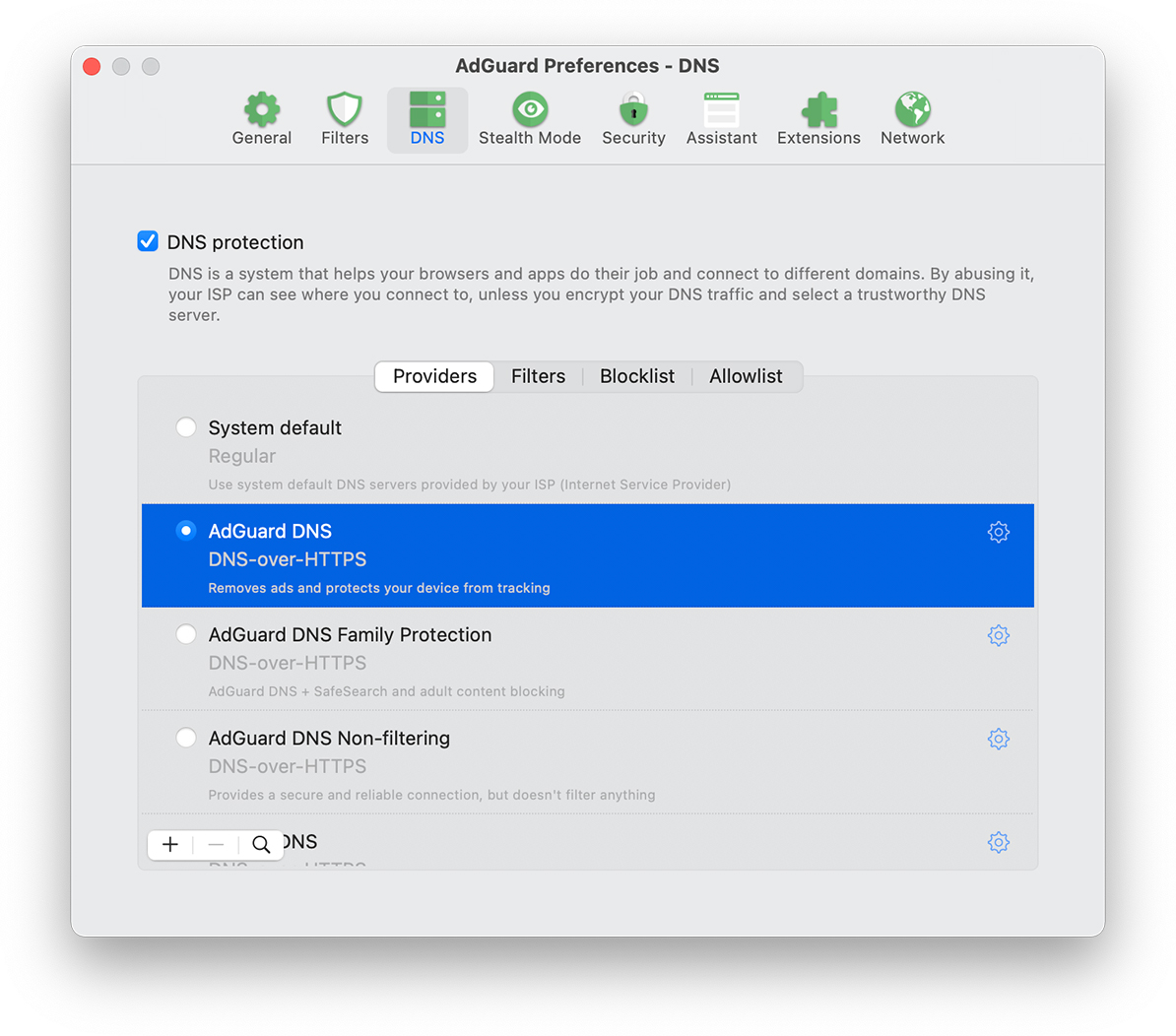Search providers with the magnifier button
Viewport: 1176px width, 1036px height.
pyautogui.click(x=261, y=844)
